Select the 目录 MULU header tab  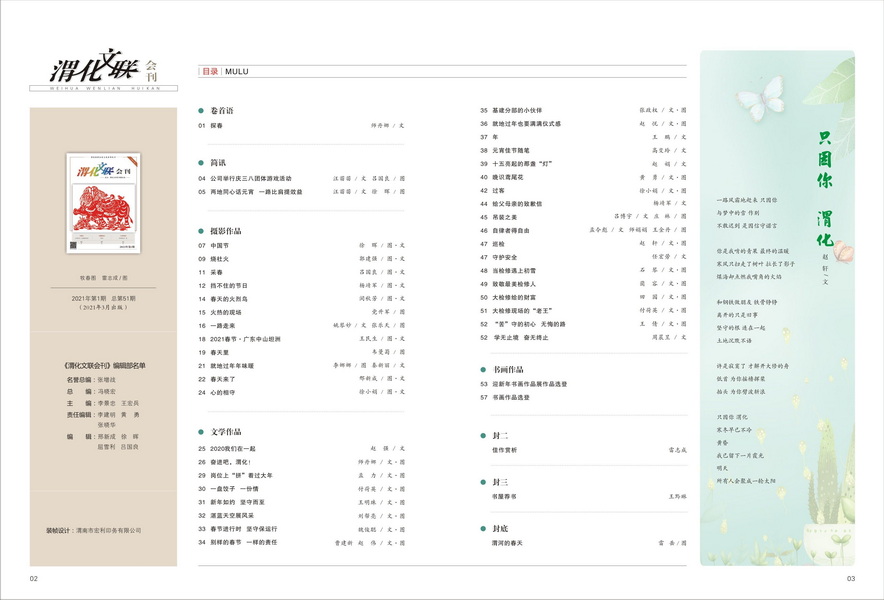point(224,72)
